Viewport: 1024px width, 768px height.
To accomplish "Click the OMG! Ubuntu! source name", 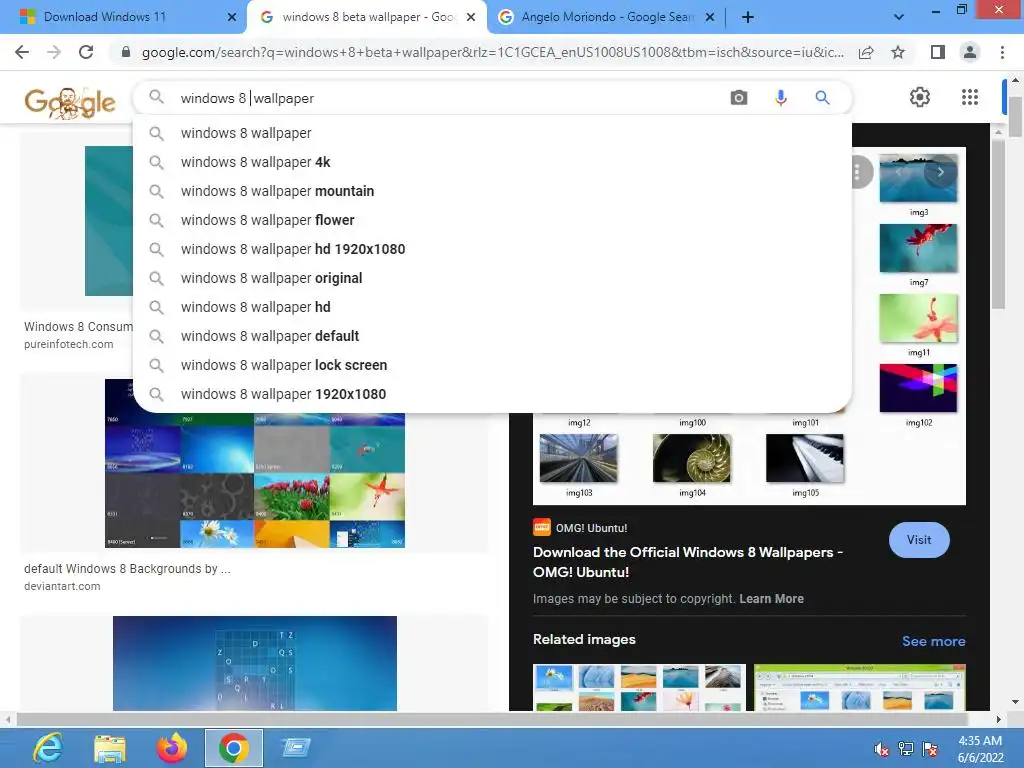I will point(591,528).
